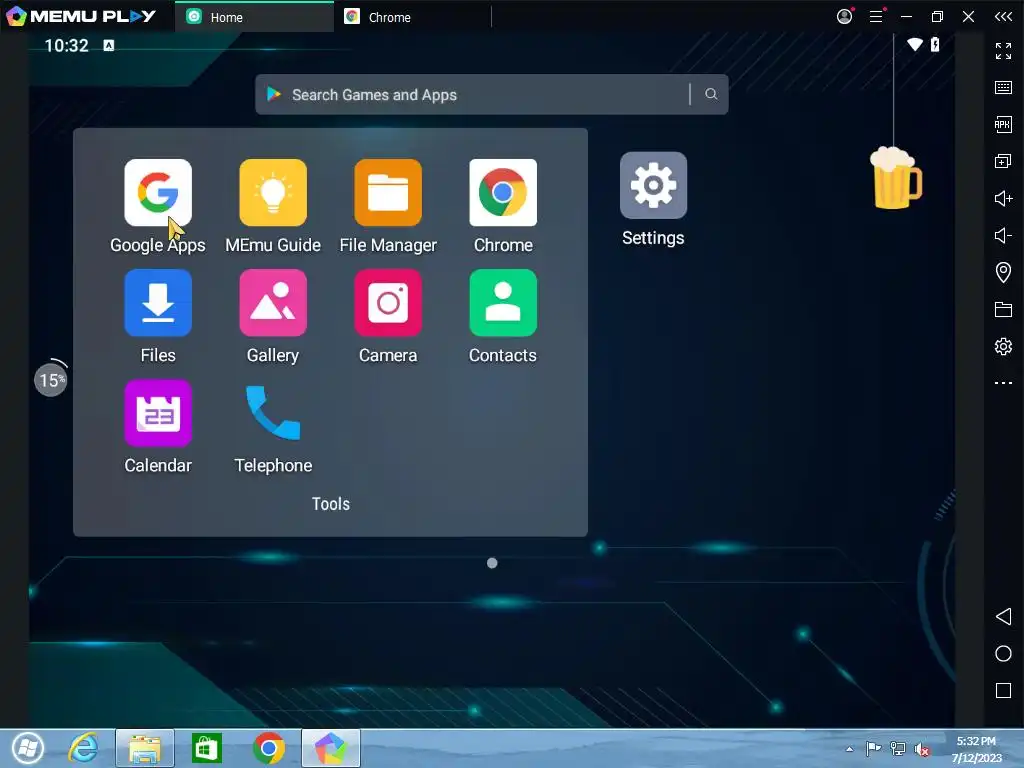Screen dimensions: 1024x768
Task: Open Windows Explorer from taskbar
Action: [x=145, y=748]
